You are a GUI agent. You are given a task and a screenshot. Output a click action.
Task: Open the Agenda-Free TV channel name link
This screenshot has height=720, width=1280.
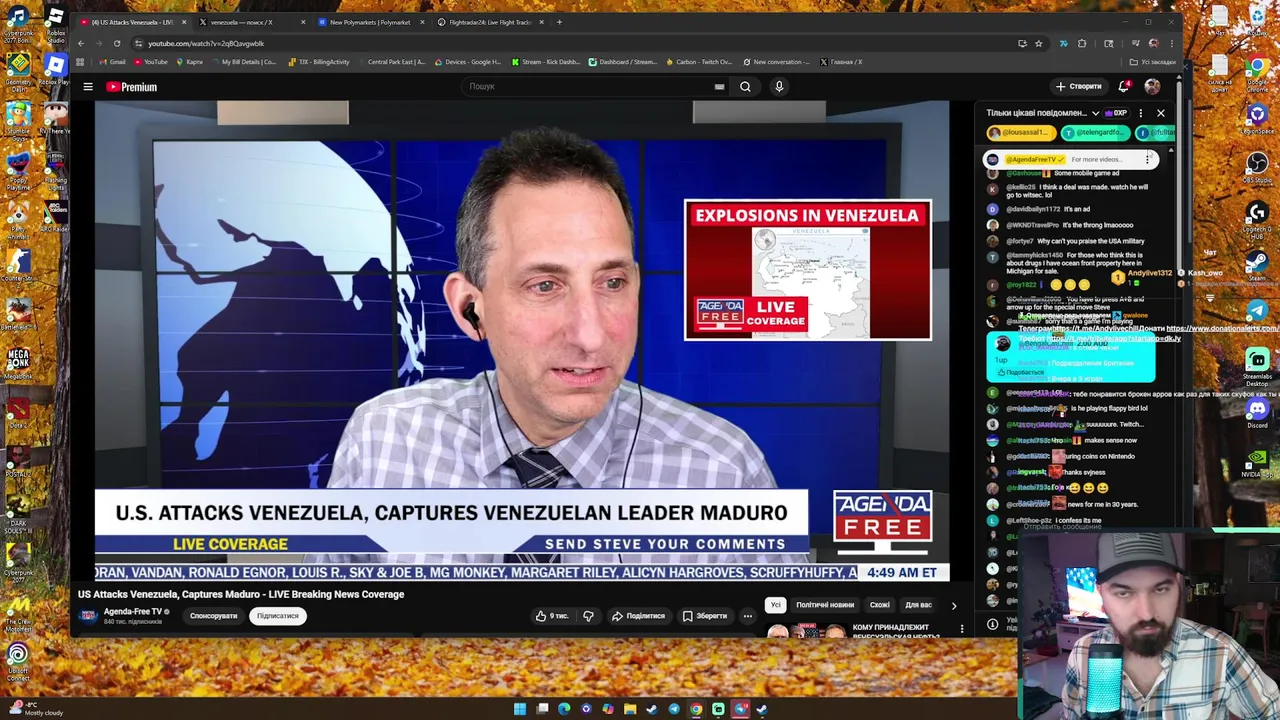tap(133, 612)
